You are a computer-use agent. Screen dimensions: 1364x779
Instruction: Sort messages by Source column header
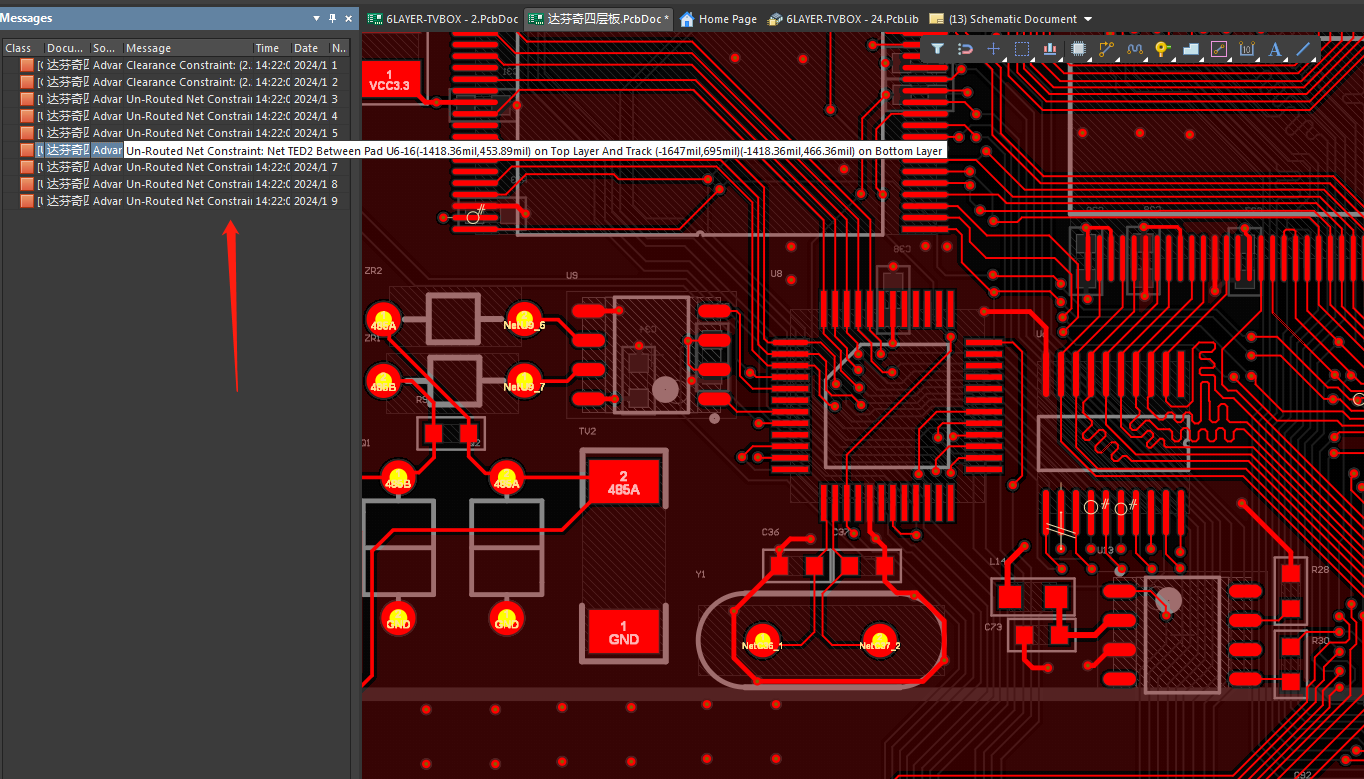[105, 48]
